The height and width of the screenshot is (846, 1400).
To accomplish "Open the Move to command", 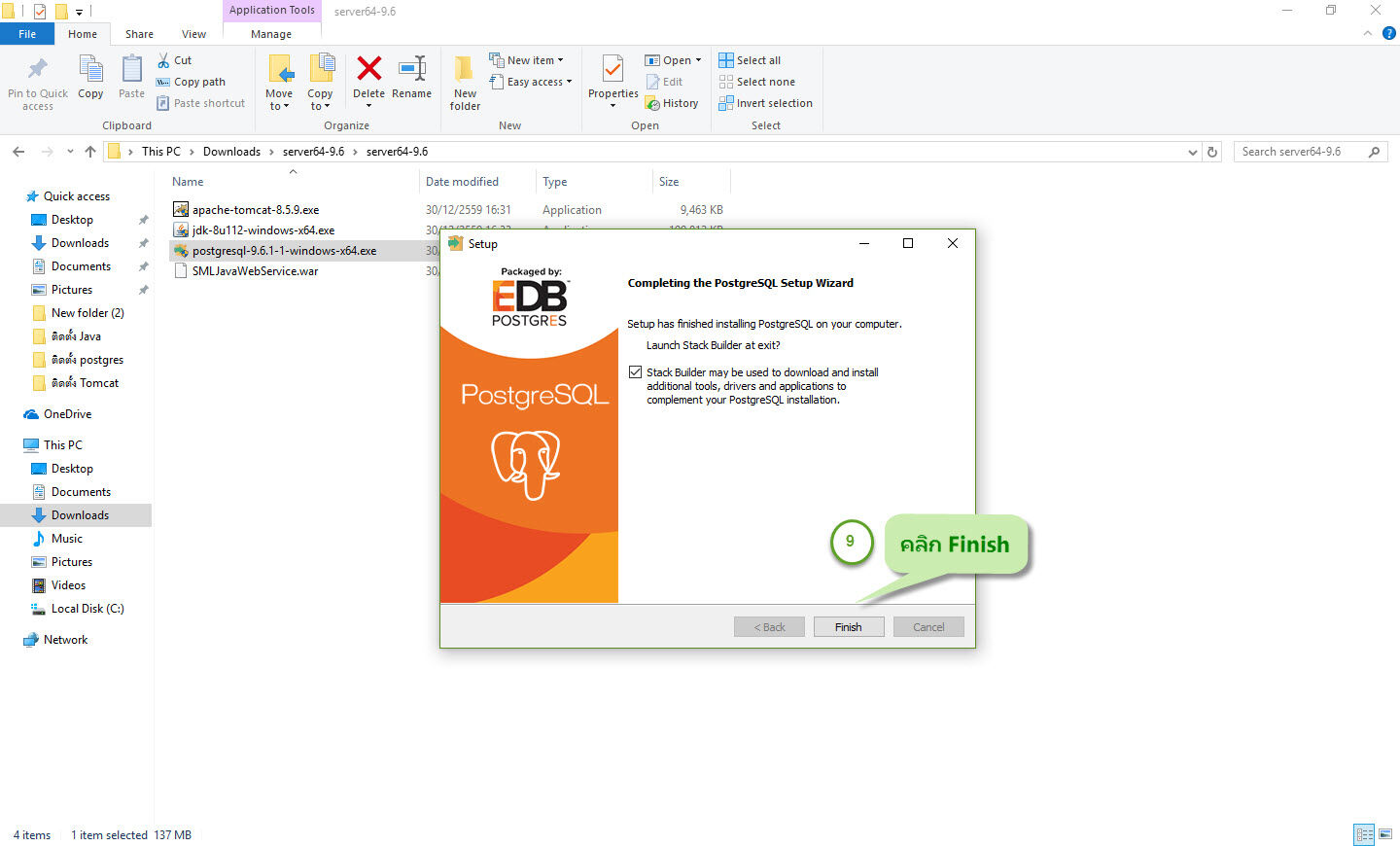I will click(279, 82).
